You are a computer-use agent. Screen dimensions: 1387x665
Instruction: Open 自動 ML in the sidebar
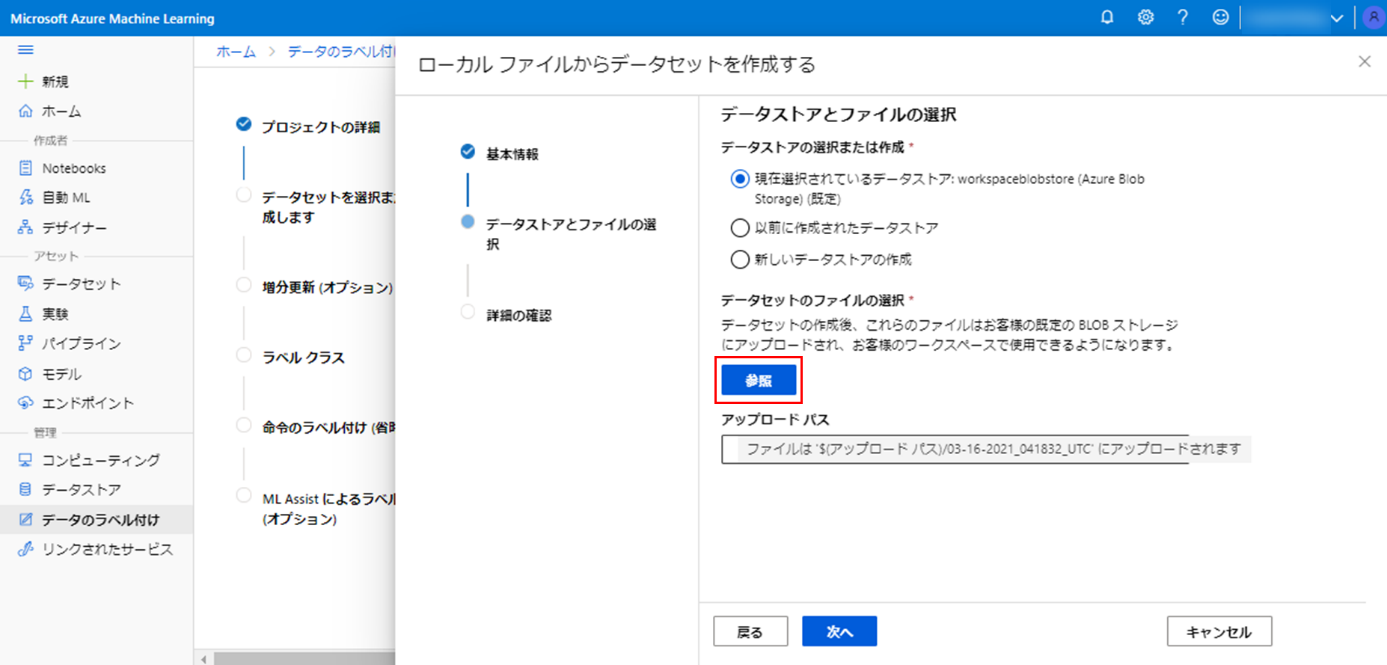click(x=66, y=198)
